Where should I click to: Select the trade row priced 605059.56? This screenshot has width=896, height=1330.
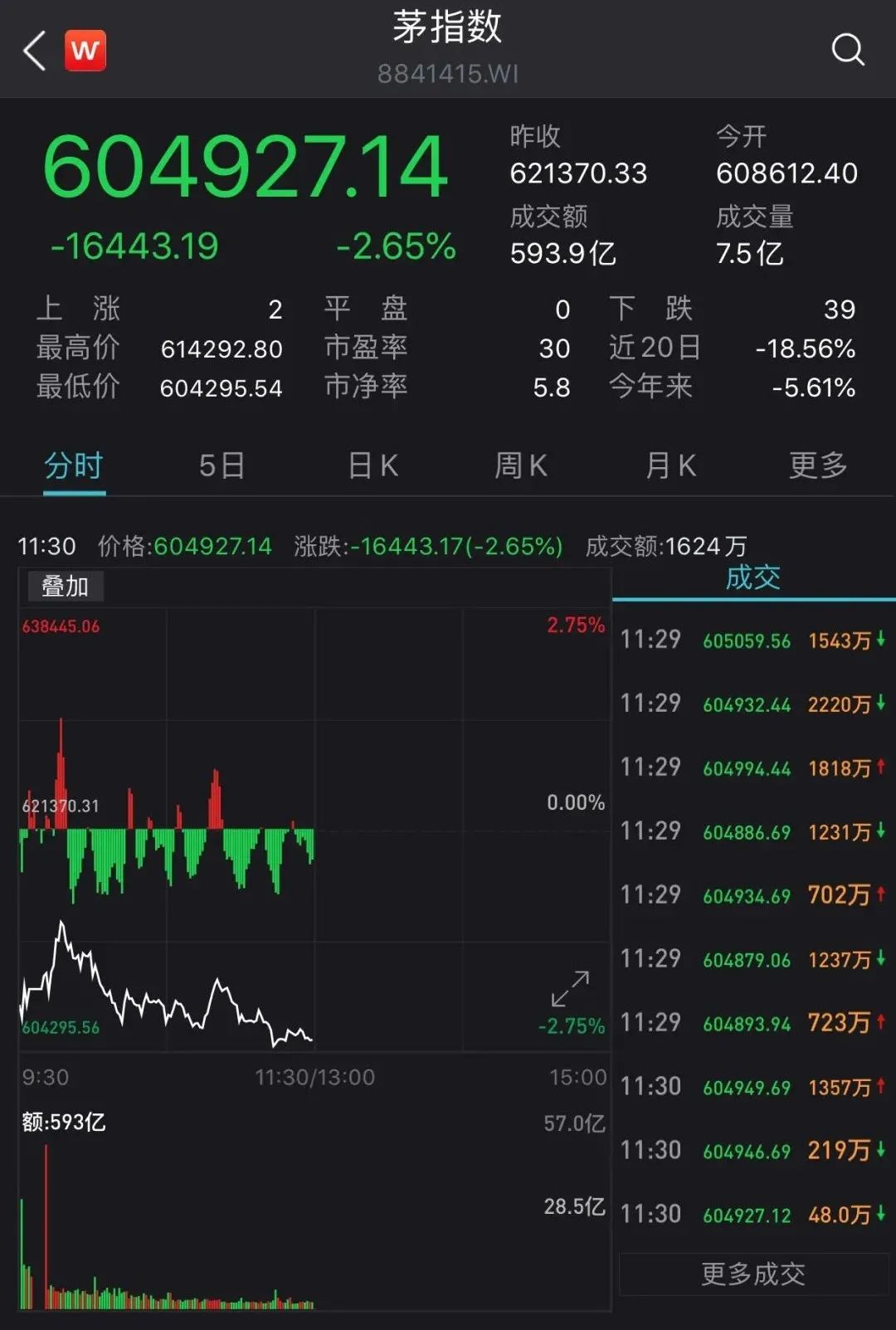pyautogui.click(x=753, y=640)
